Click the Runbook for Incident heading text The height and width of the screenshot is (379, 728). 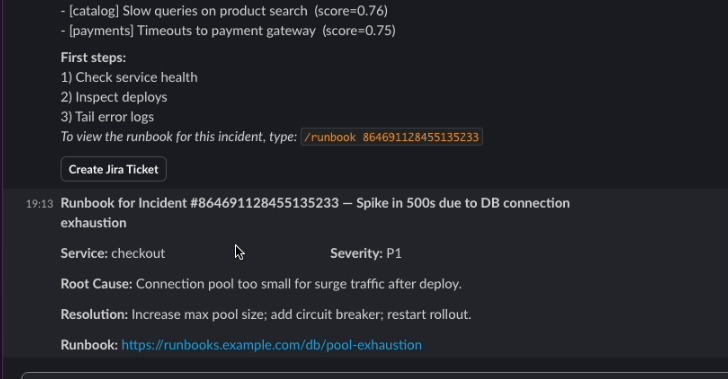(315, 213)
